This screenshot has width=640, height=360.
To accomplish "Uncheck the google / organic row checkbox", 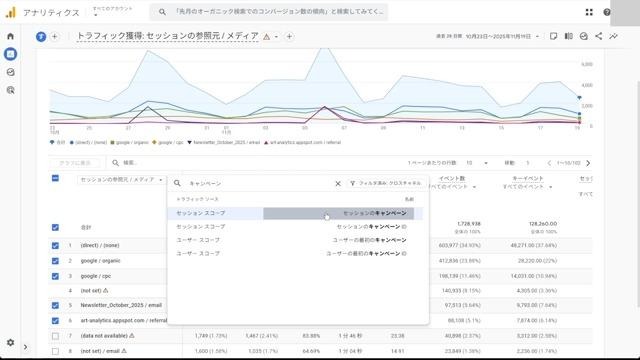I will [56, 261].
